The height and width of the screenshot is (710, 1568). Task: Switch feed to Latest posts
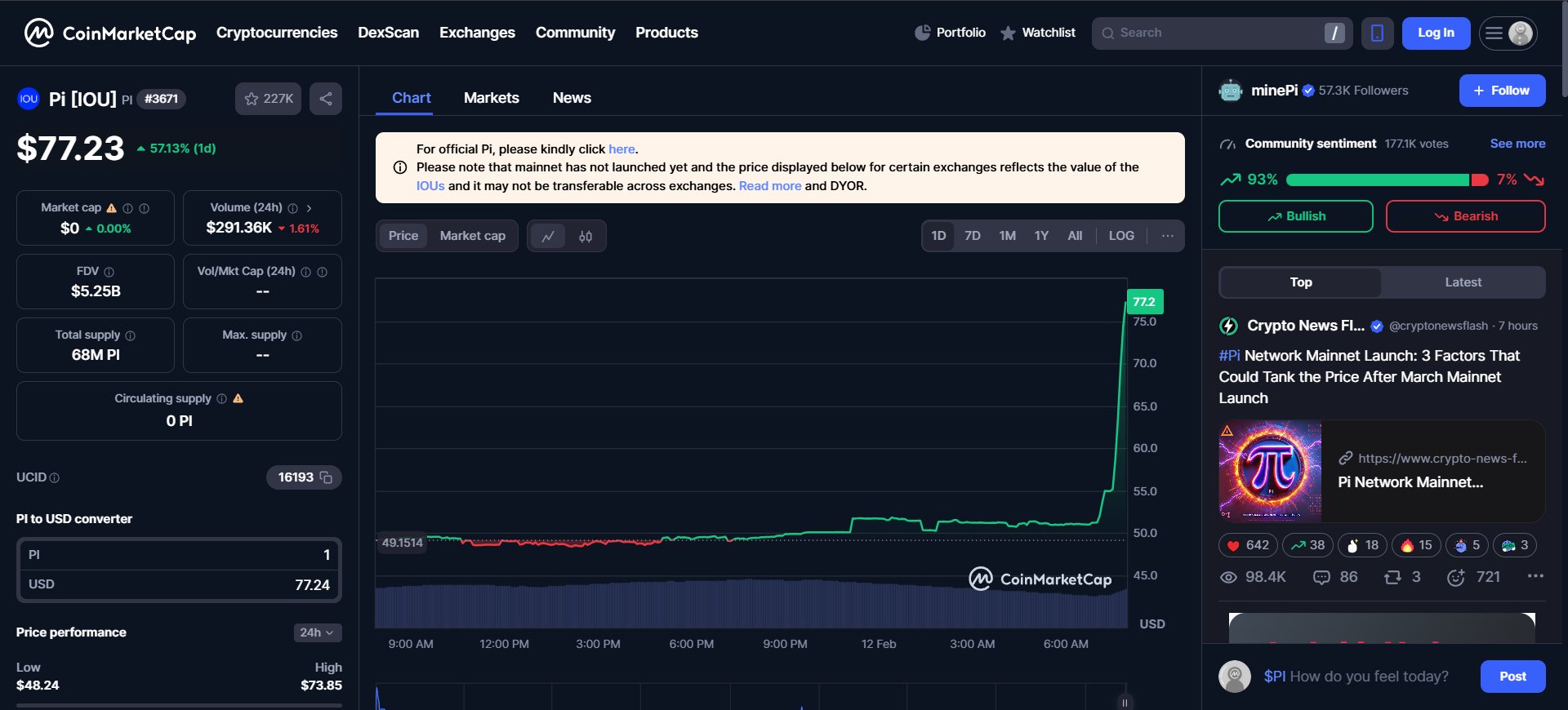coord(1463,282)
